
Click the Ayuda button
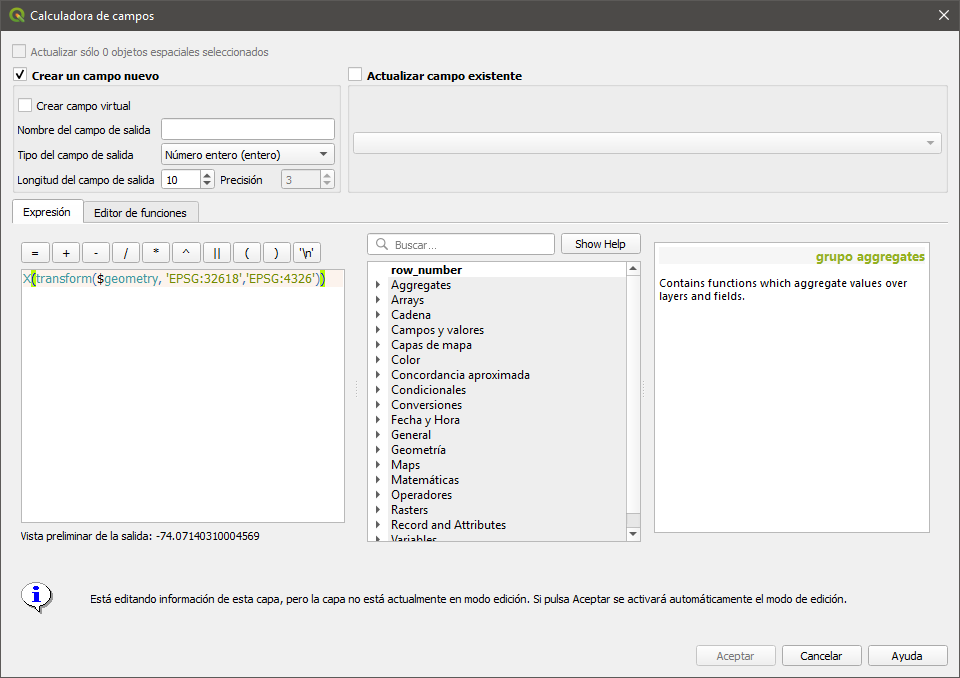[x=907, y=655]
